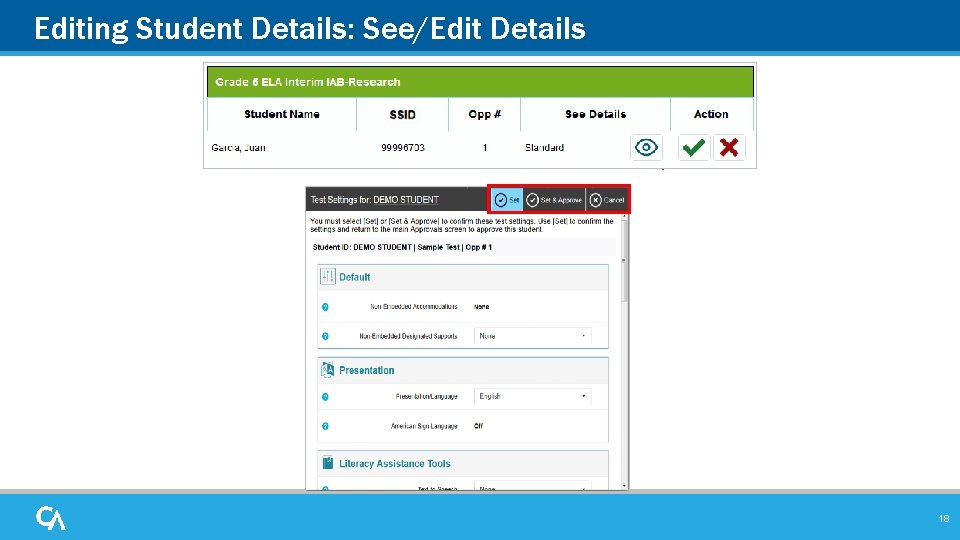Click the Default section sliders icon
This screenshot has width=960, height=540.
(x=328, y=277)
